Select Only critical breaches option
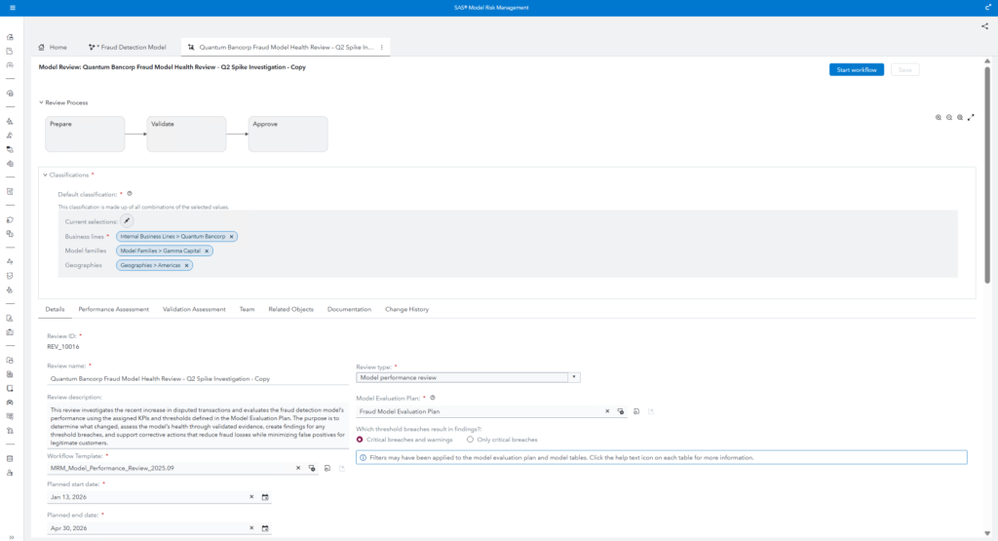This screenshot has height=541, width=998. [x=470, y=440]
